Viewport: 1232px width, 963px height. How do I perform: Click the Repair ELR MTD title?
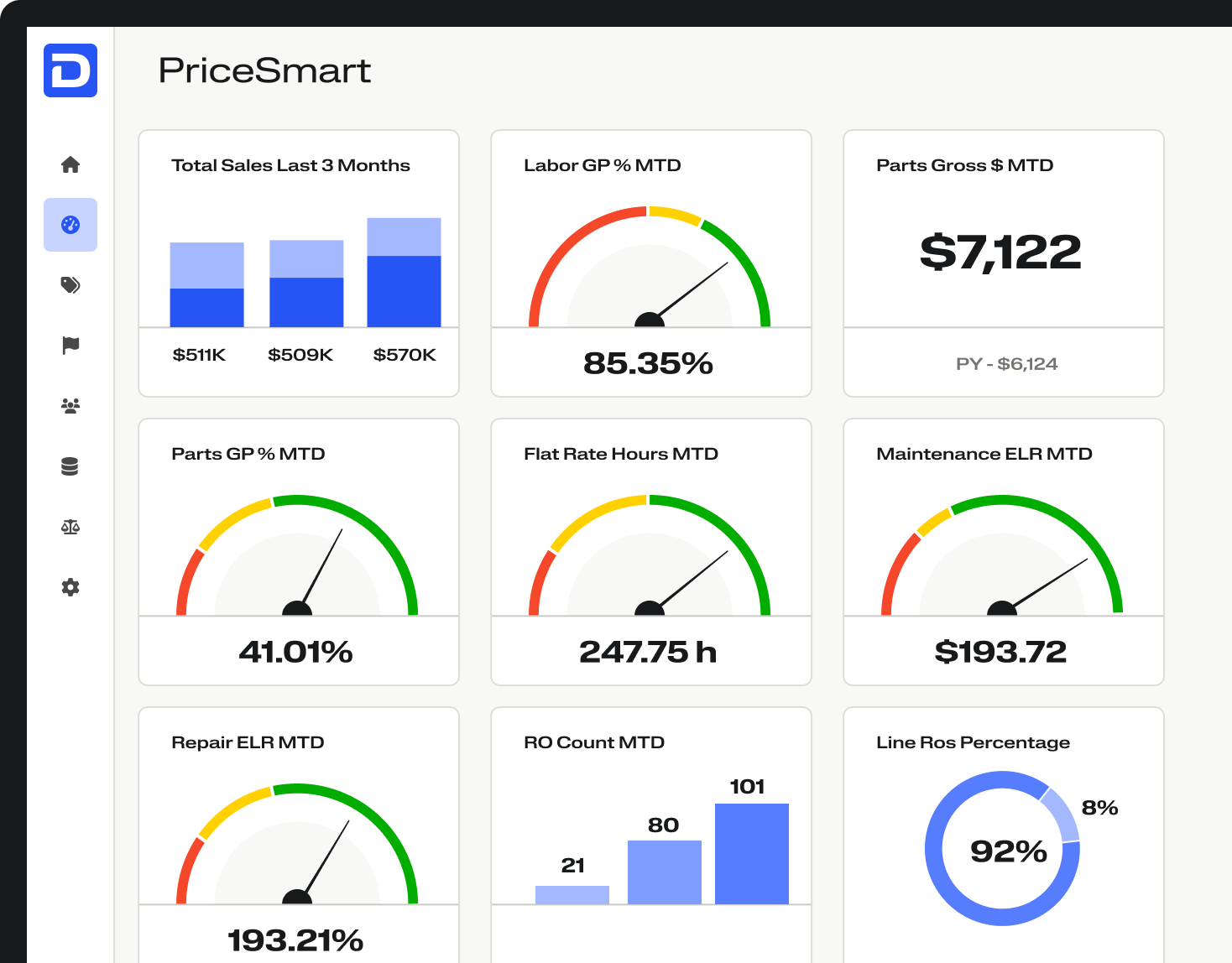[248, 742]
